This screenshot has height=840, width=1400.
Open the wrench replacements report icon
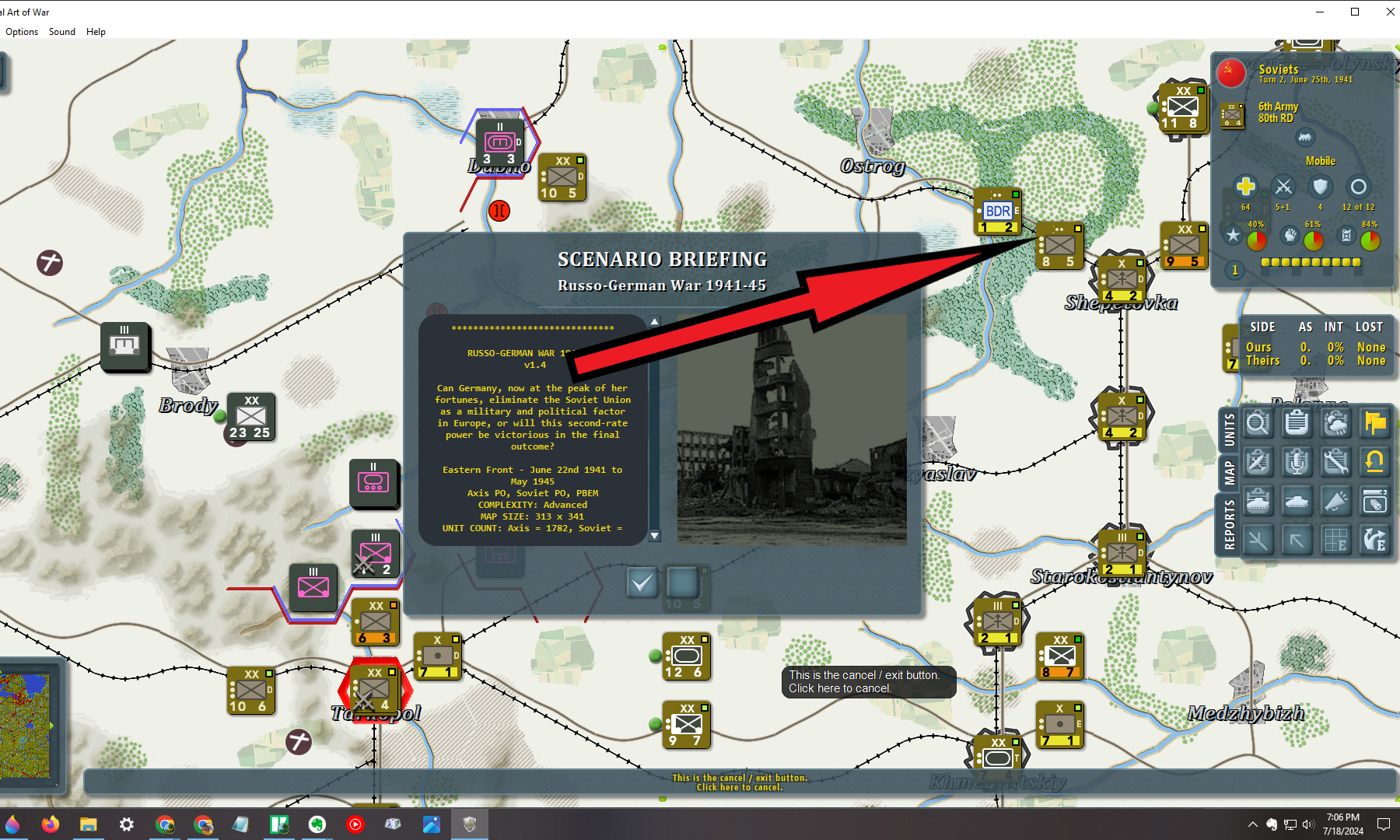(1335, 463)
